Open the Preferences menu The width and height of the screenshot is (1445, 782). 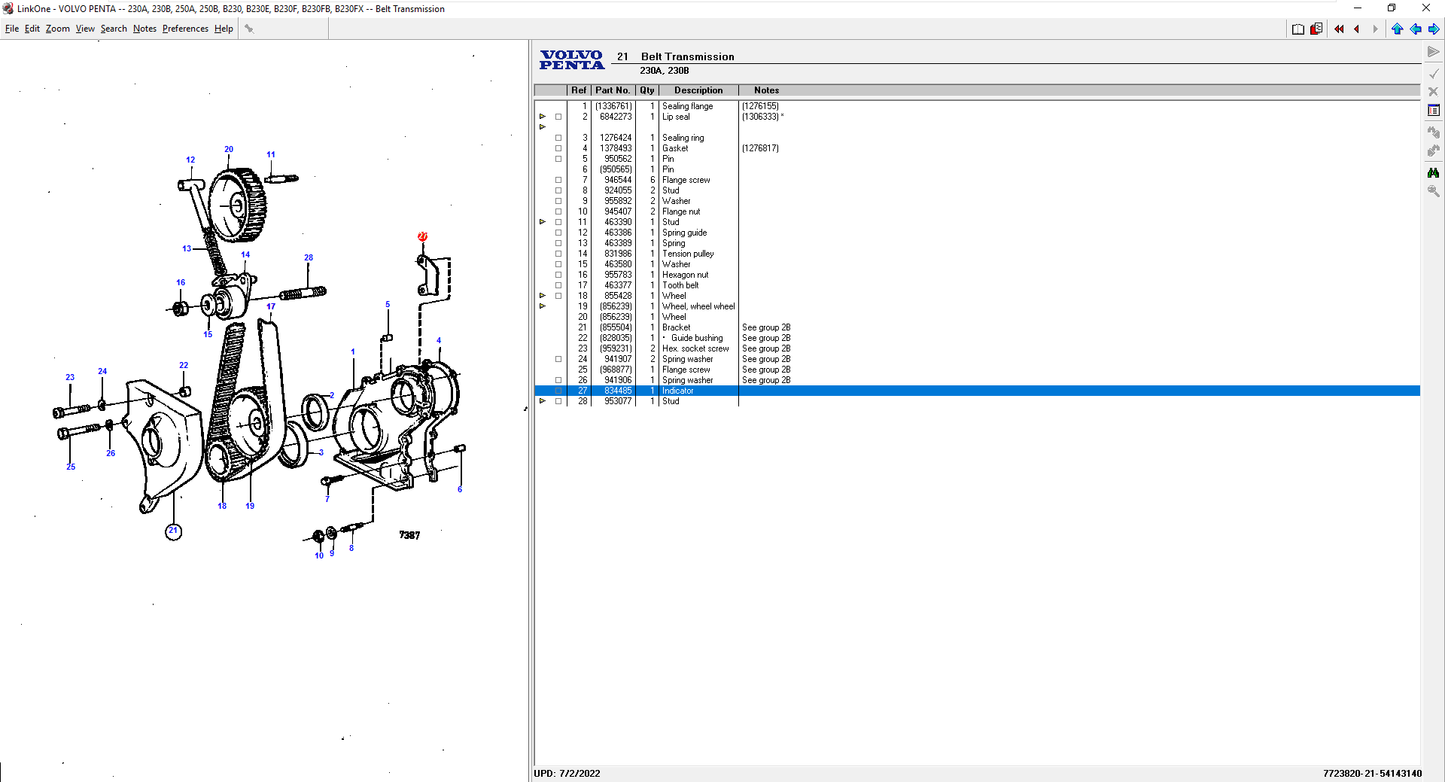(x=186, y=29)
